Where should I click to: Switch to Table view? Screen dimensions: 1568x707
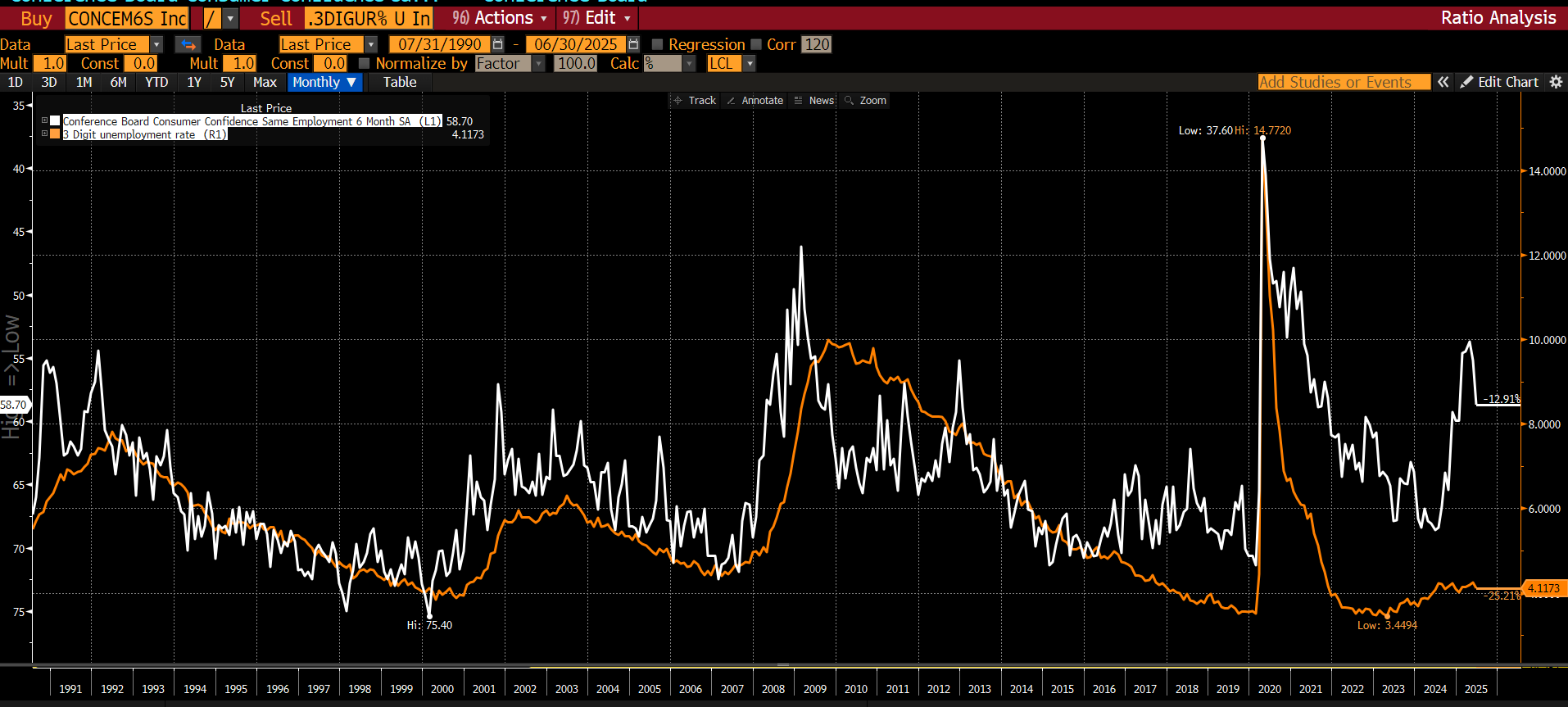[x=400, y=82]
